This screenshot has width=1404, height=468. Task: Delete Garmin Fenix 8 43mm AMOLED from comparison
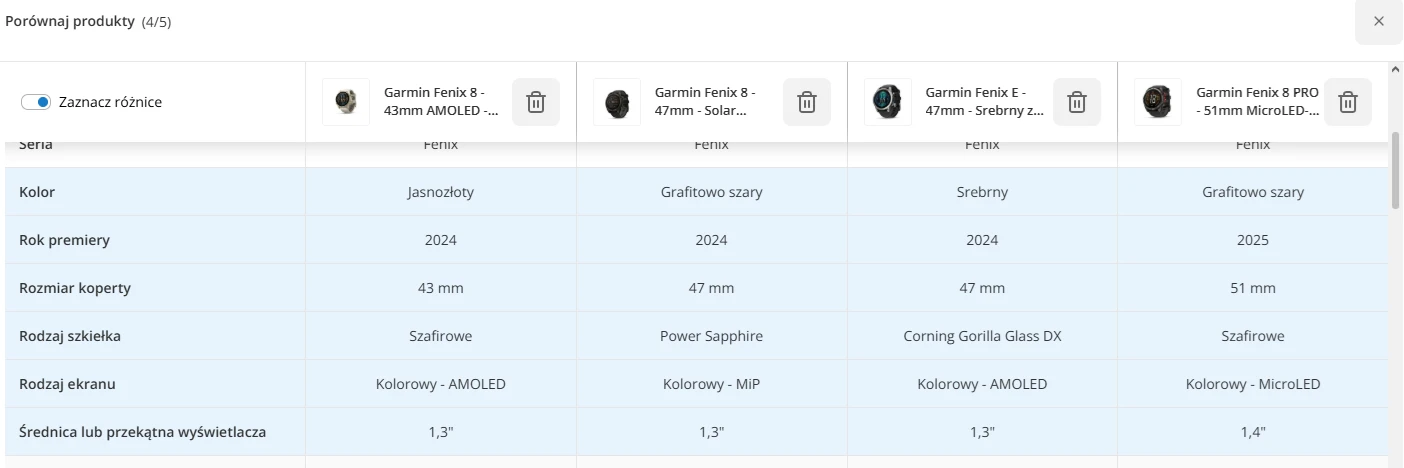(x=536, y=102)
